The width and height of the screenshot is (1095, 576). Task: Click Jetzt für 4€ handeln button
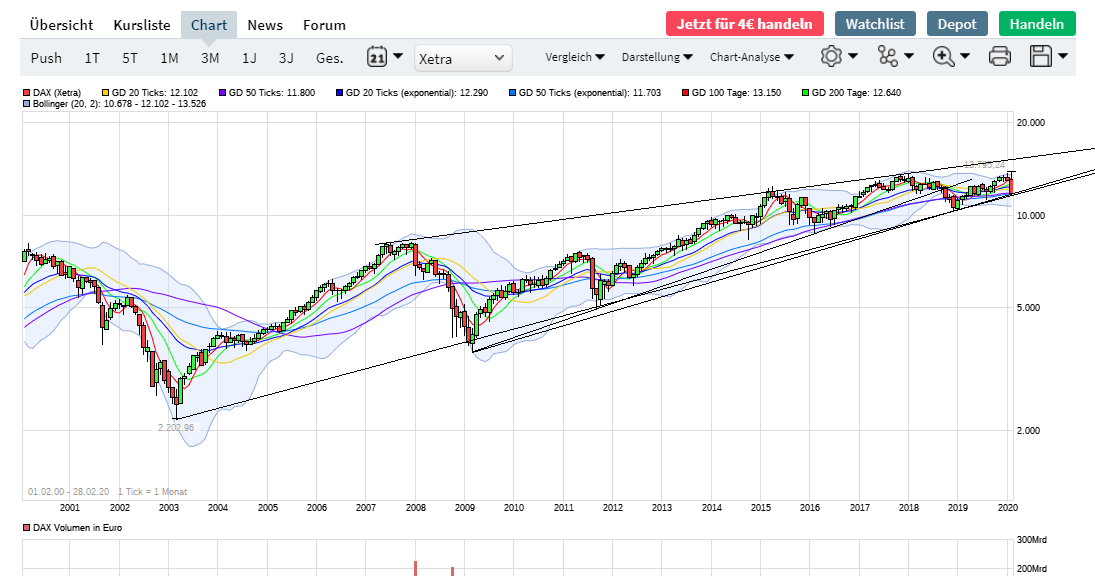(x=745, y=24)
